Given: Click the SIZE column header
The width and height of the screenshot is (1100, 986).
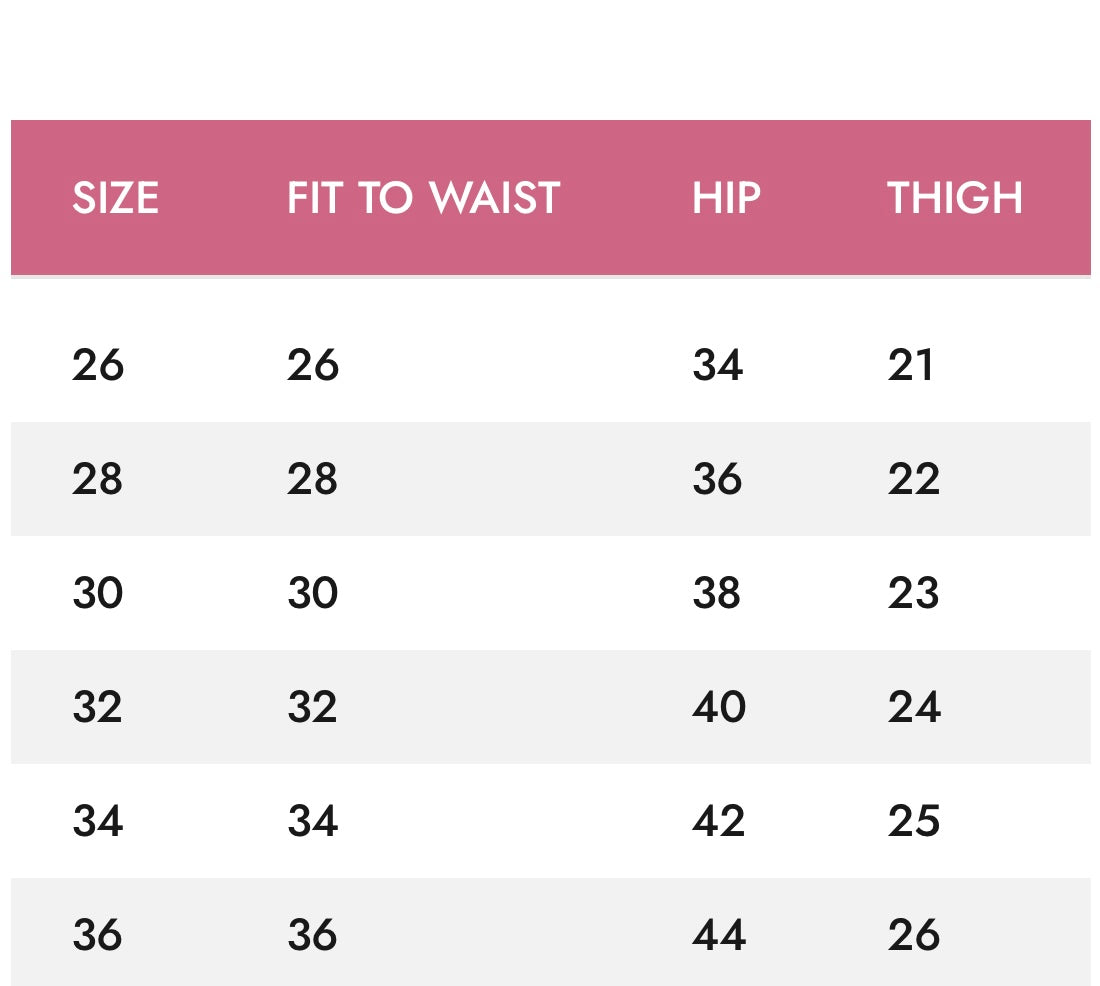Looking at the screenshot, I should click(115, 198).
